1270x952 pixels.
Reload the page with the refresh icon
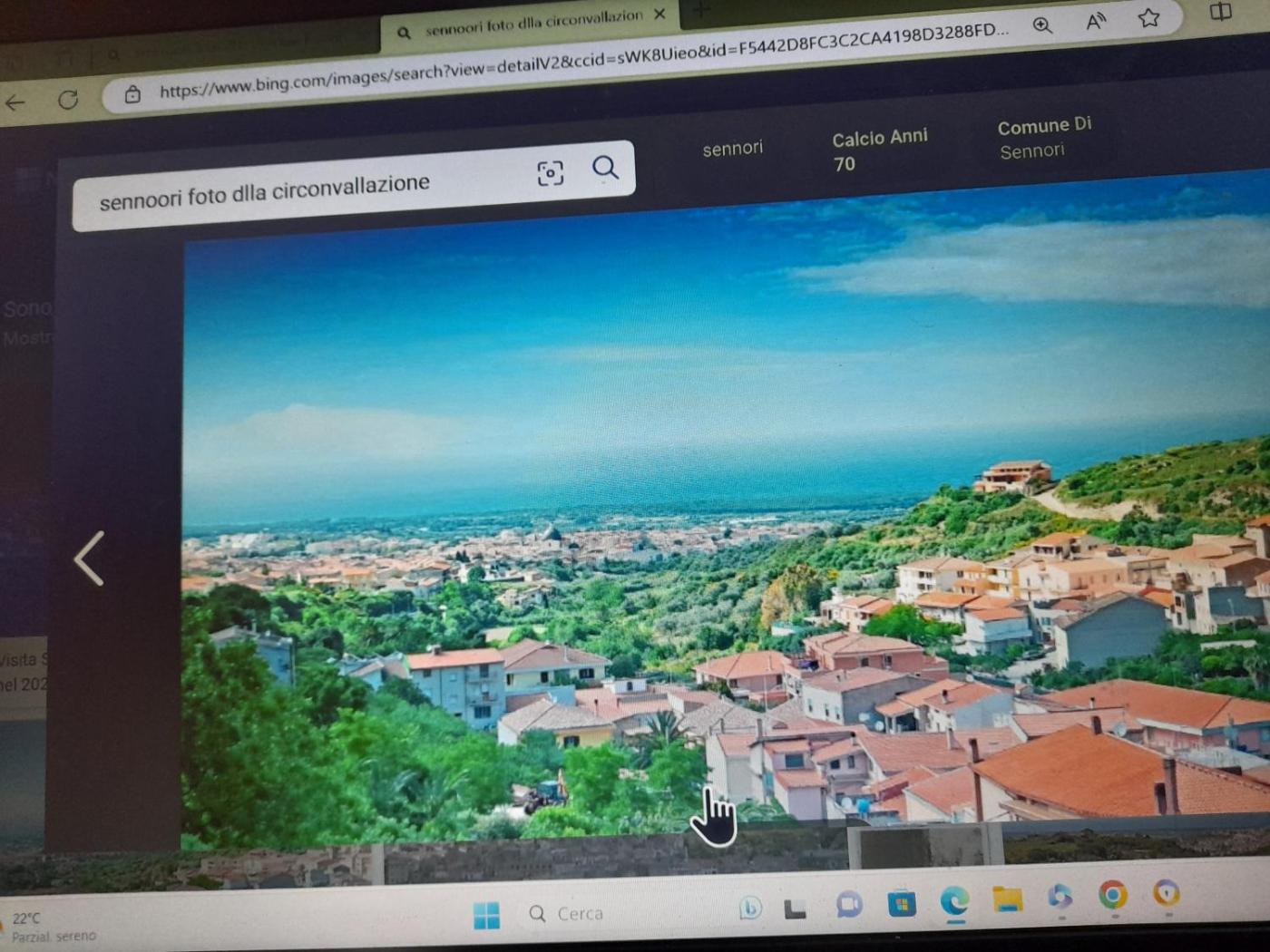(68, 100)
